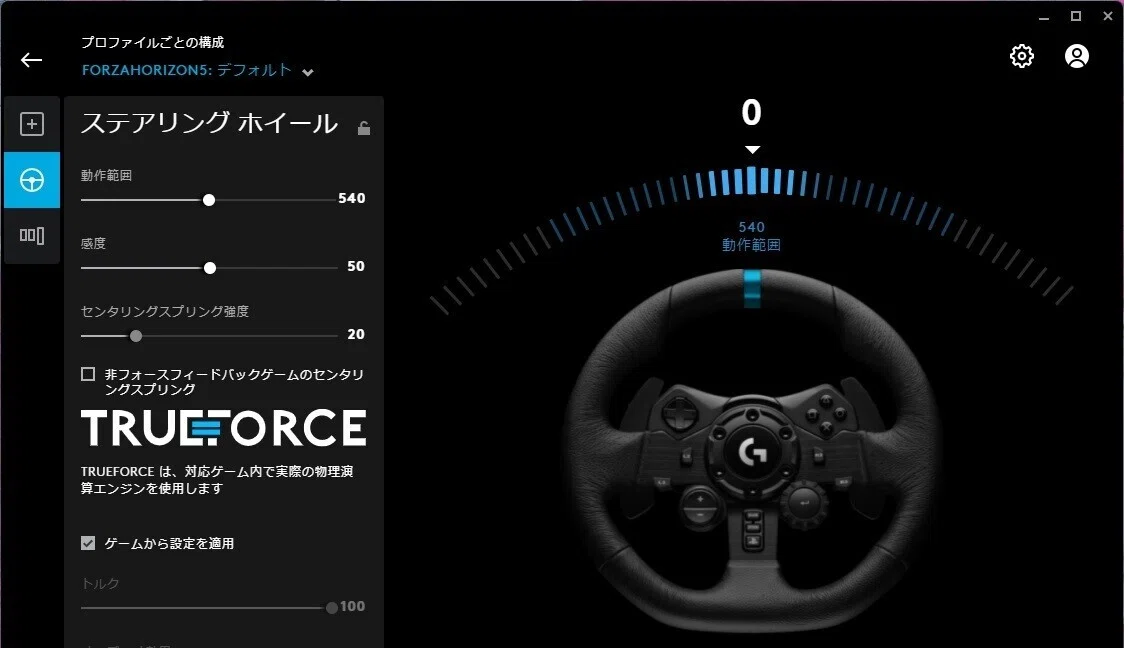Minimize the G HUB window
The height and width of the screenshot is (648, 1124).
pos(1044,17)
